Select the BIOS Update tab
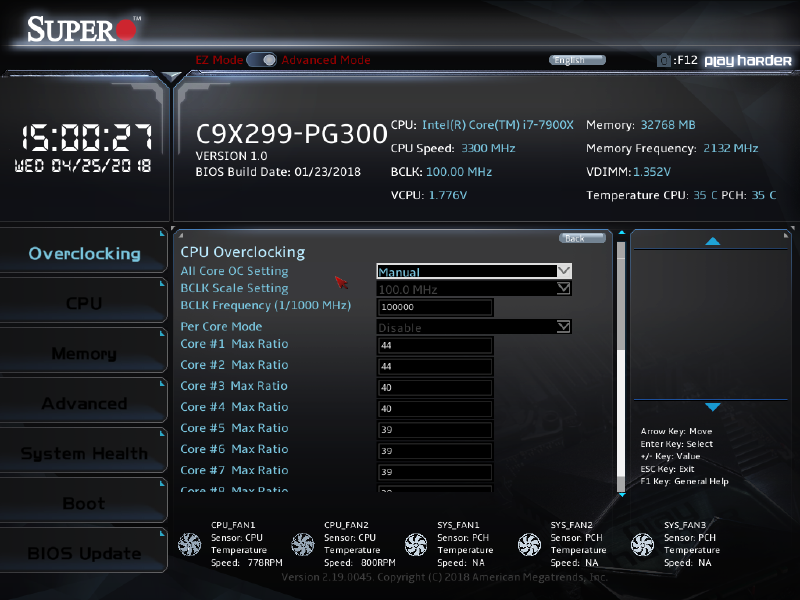 click(84, 551)
